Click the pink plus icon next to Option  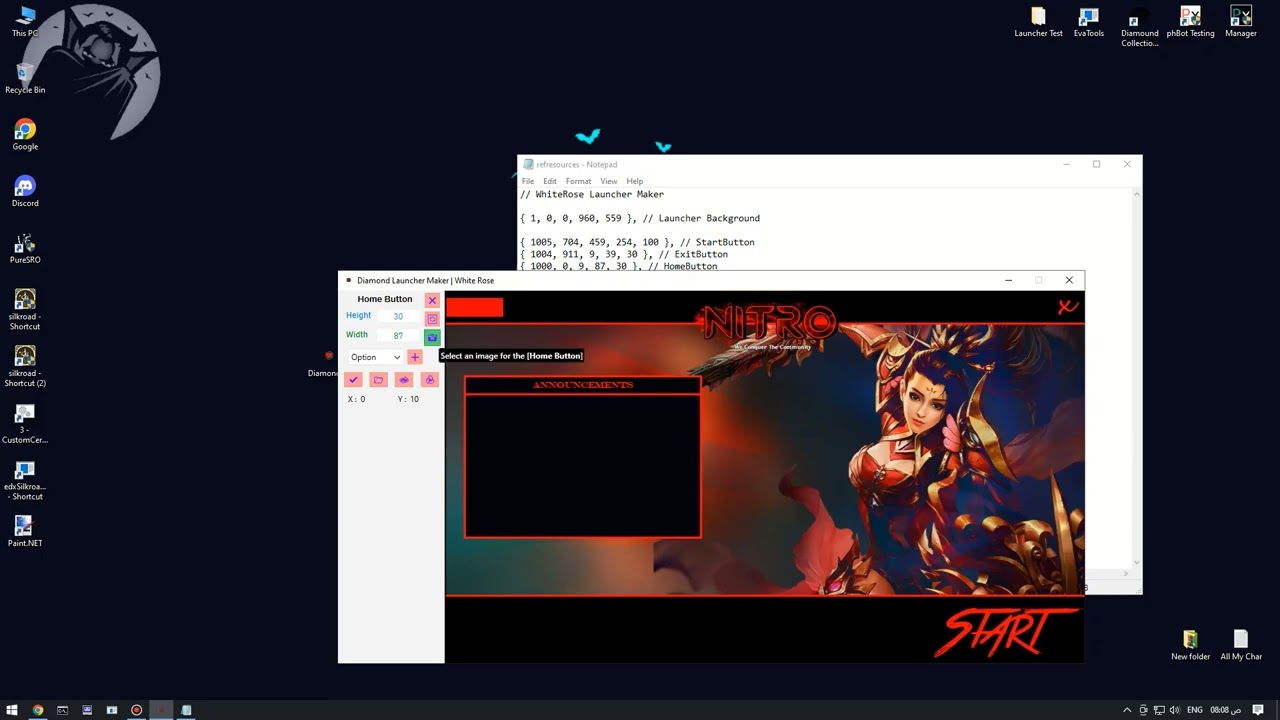click(415, 357)
